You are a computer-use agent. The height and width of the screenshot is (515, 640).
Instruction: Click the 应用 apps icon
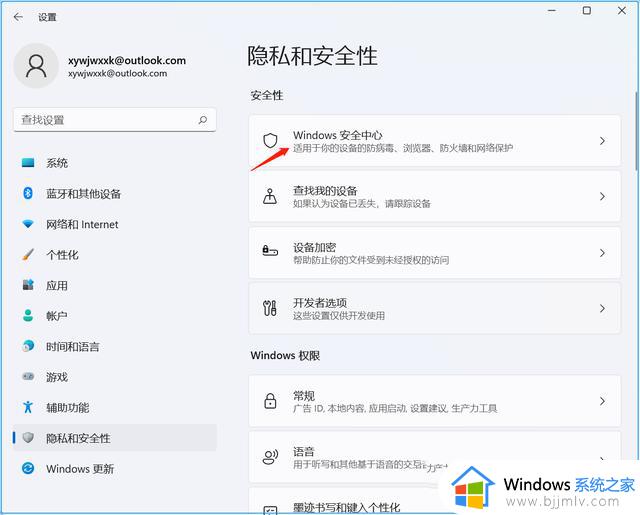point(28,285)
